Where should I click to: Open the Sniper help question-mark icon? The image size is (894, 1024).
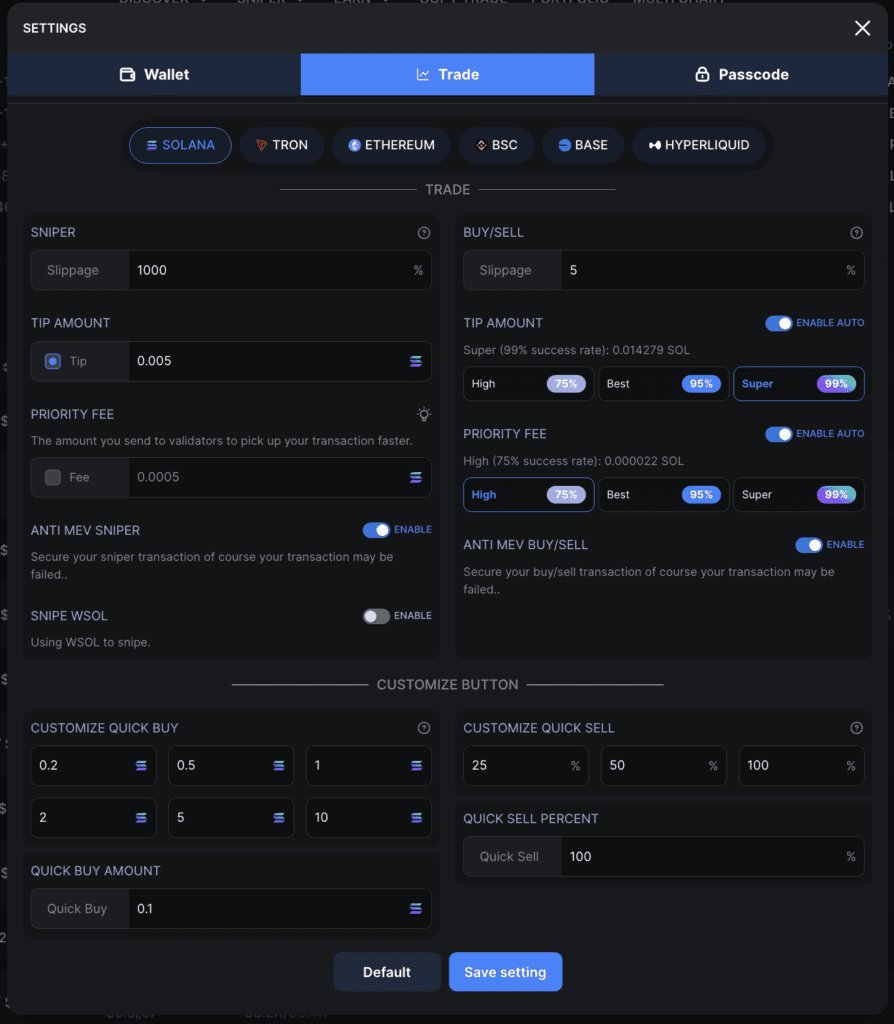point(424,232)
